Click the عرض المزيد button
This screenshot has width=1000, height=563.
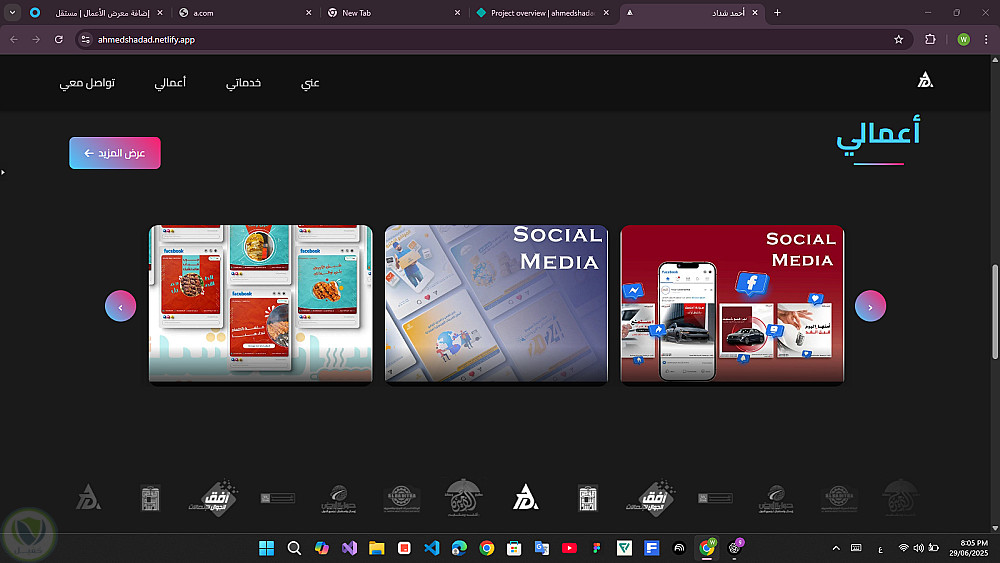(115, 153)
